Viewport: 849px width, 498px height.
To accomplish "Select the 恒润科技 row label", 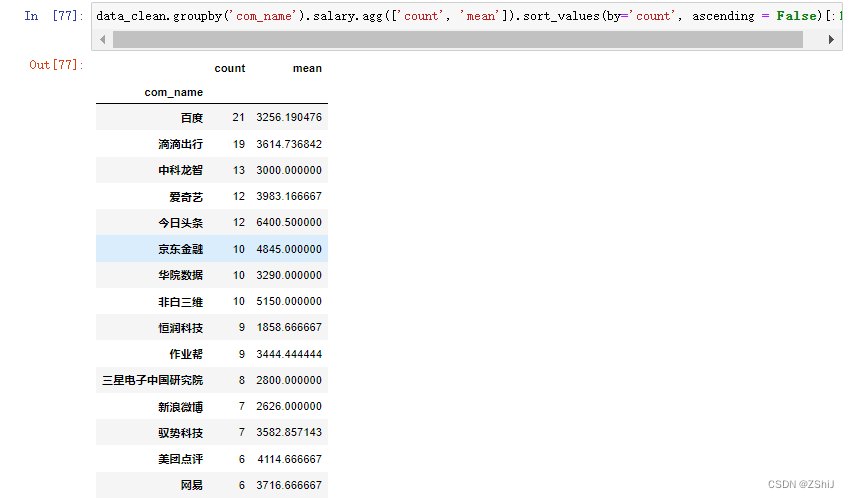I will point(180,327).
